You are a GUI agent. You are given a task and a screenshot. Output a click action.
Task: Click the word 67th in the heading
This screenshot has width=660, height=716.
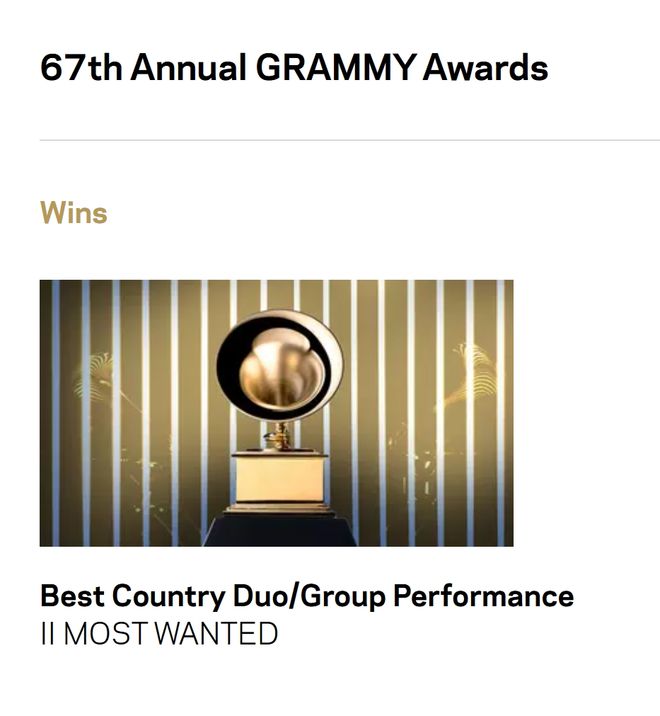(81, 68)
